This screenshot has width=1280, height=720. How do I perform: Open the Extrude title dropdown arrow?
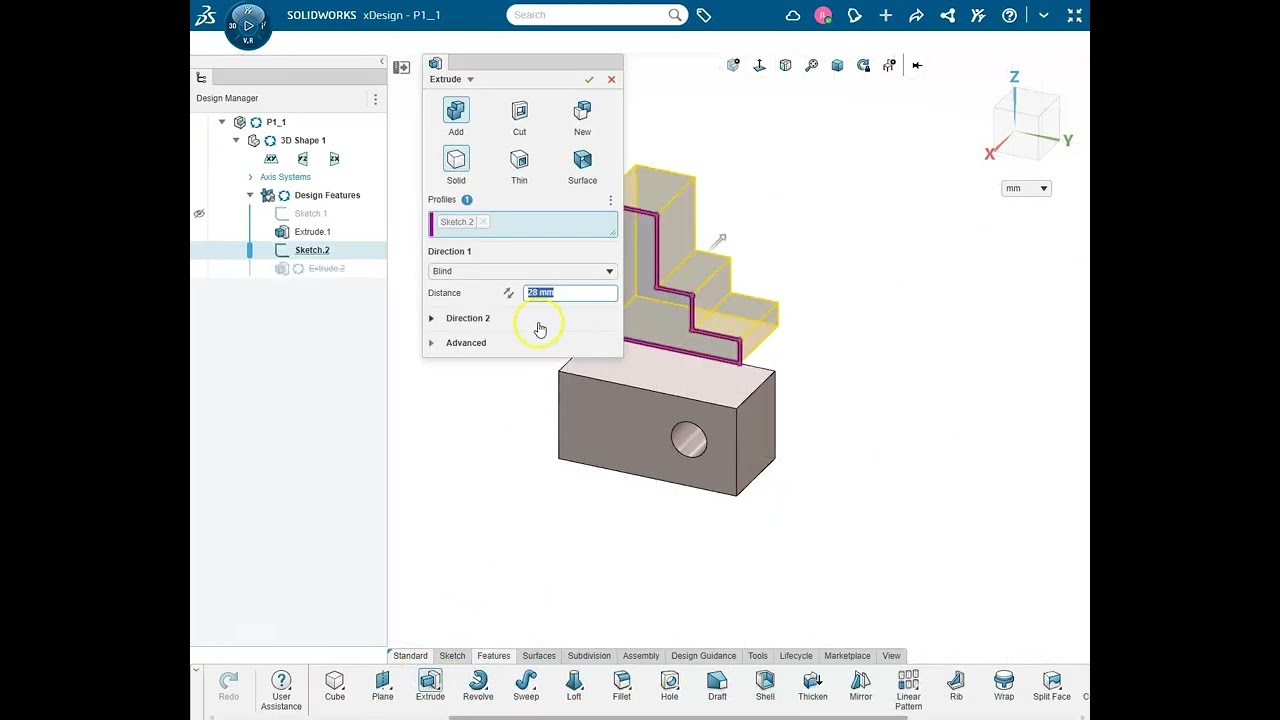(x=470, y=80)
